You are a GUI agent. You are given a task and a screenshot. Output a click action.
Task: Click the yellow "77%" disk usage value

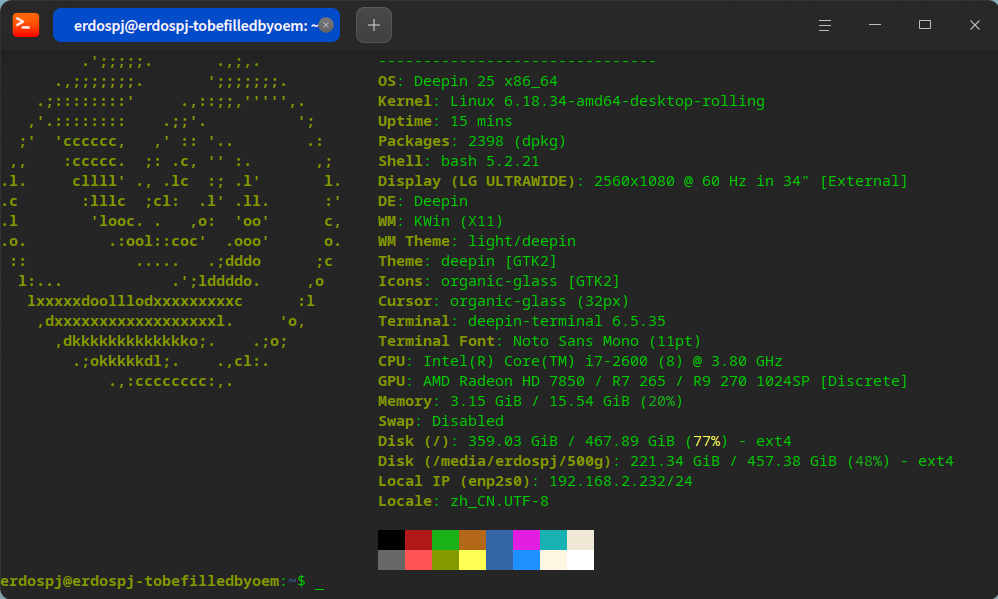[x=706, y=442]
